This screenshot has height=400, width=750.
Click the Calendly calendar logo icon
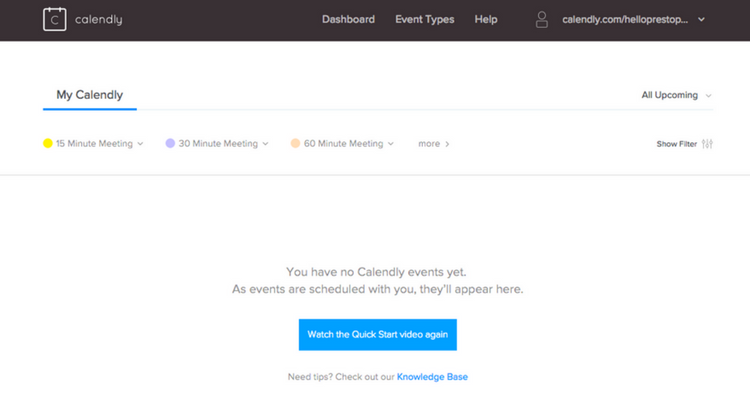coord(54,19)
